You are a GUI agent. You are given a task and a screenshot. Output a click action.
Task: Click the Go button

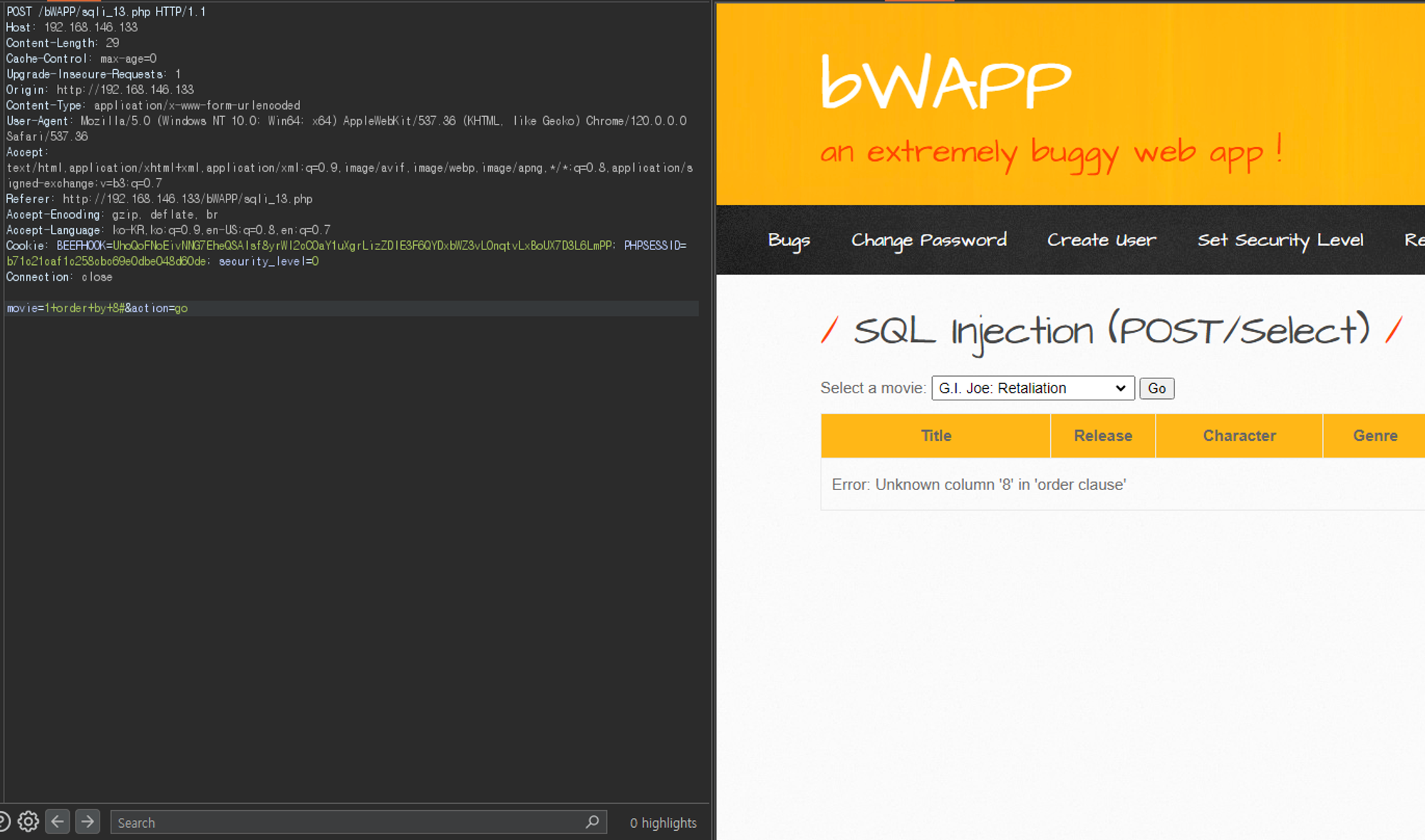[1157, 388]
